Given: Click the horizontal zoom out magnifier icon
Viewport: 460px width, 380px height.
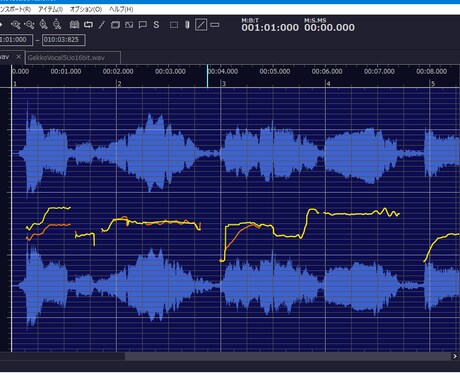Looking at the screenshot, I should [x=29, y=25].
